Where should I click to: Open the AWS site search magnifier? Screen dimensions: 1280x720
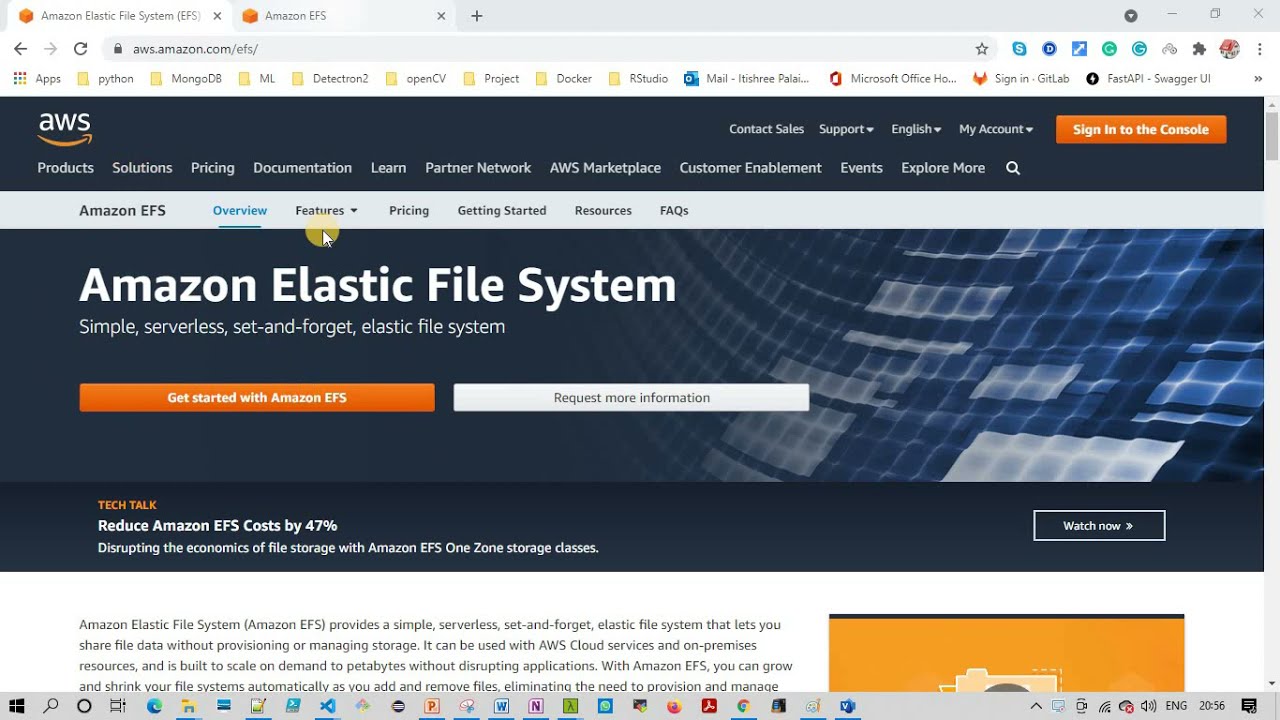coord(1013,168)
